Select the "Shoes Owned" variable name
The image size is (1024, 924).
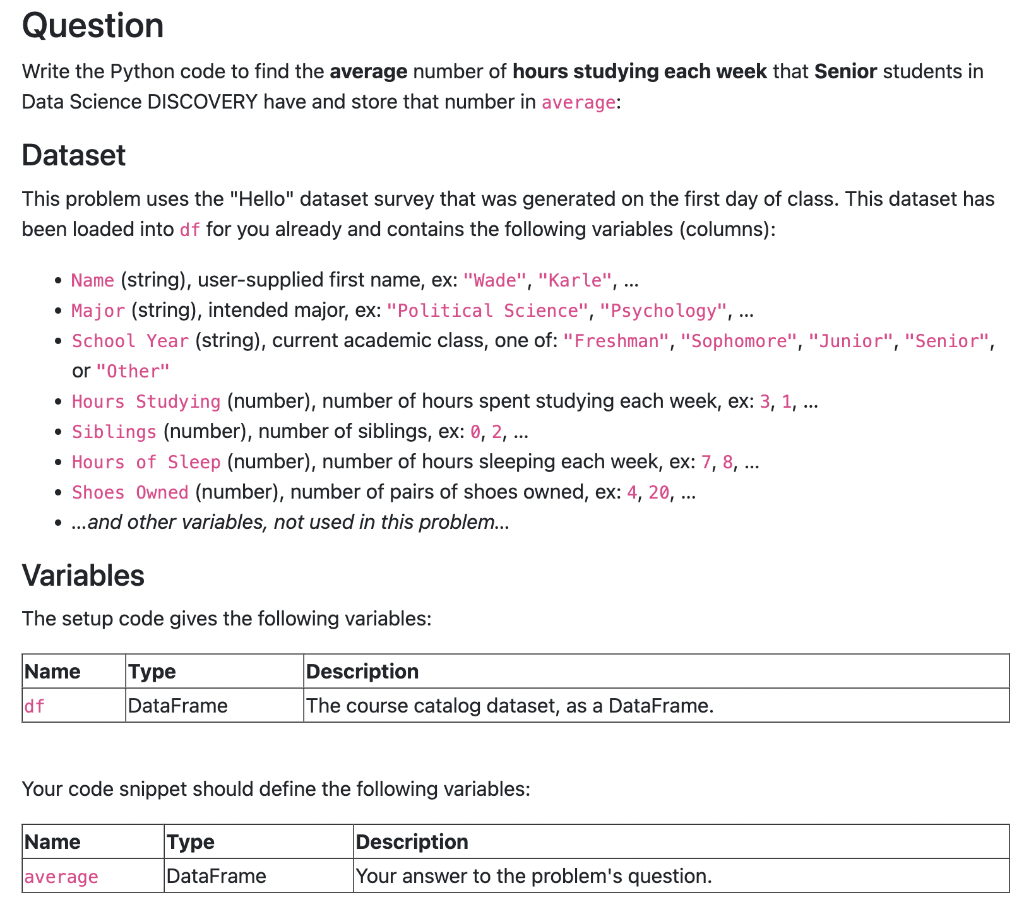[x=130, y=492]
